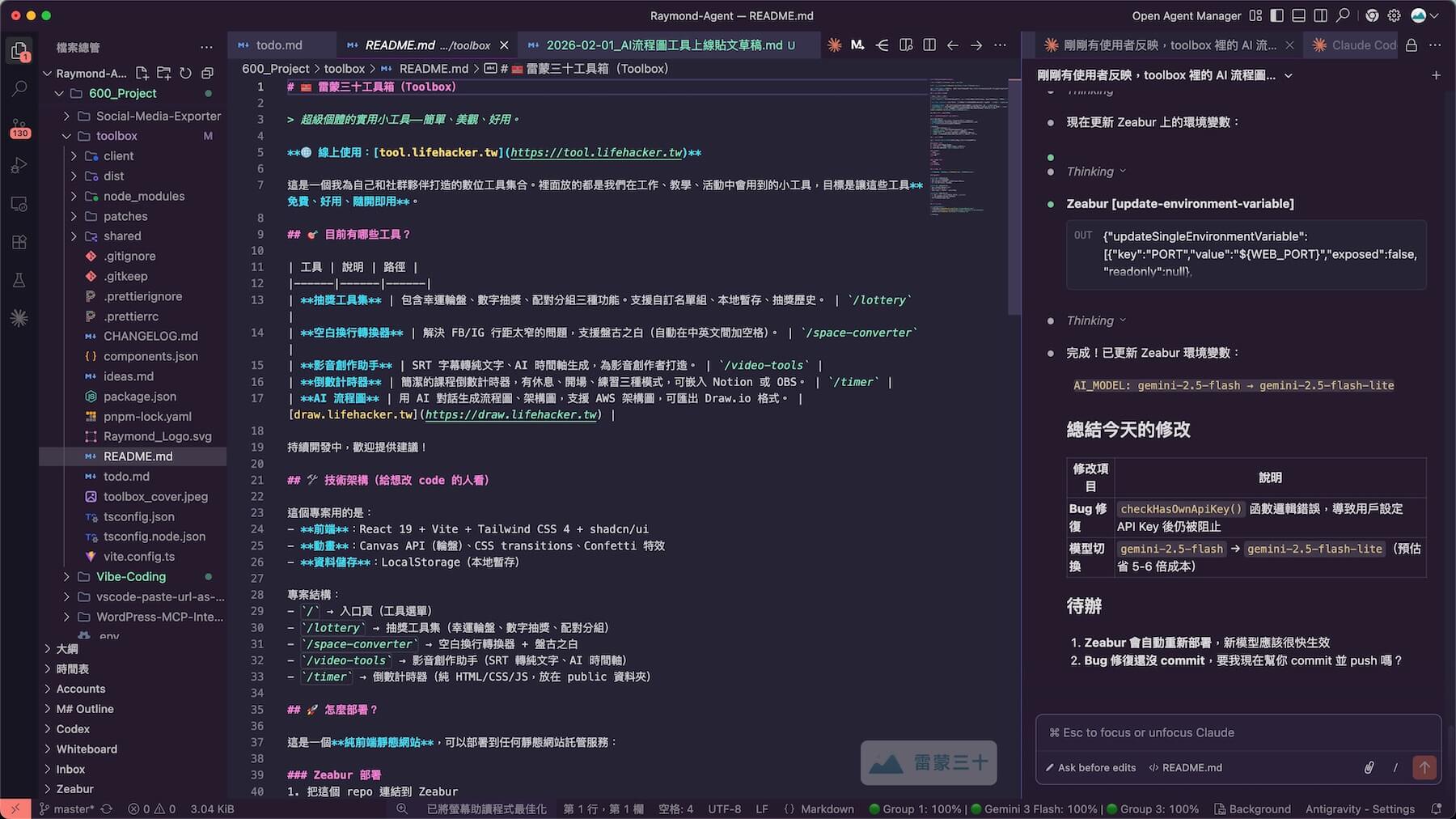Toggle the primary sidebar visibility
Viewport: 1456px width, 819px height.
tap(1276, 15)
